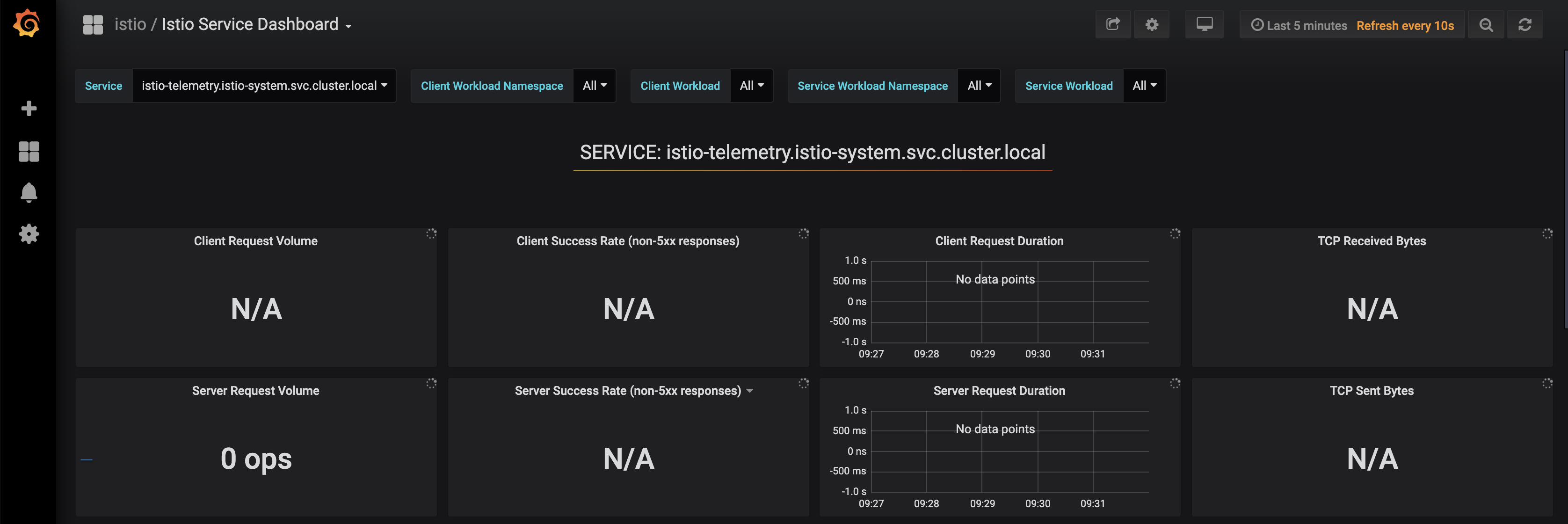Image resolution: width=1568 pixels, height=524 pixels.
Task: Enable TV cycle view mode
Action: [1205, 24]
